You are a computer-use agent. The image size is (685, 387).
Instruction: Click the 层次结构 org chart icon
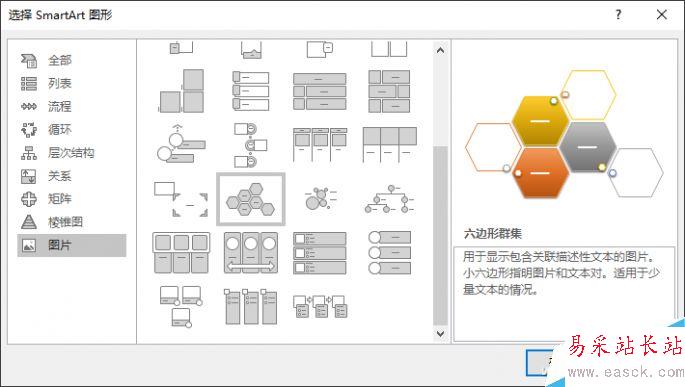coord(29,153)
